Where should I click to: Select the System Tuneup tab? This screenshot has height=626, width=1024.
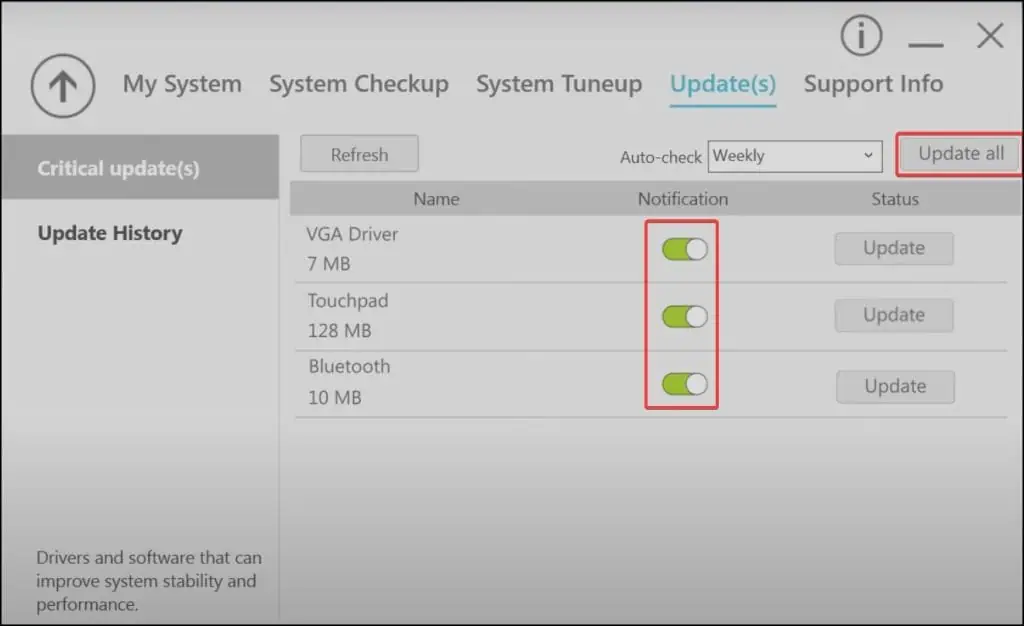[x=559, y=84]
